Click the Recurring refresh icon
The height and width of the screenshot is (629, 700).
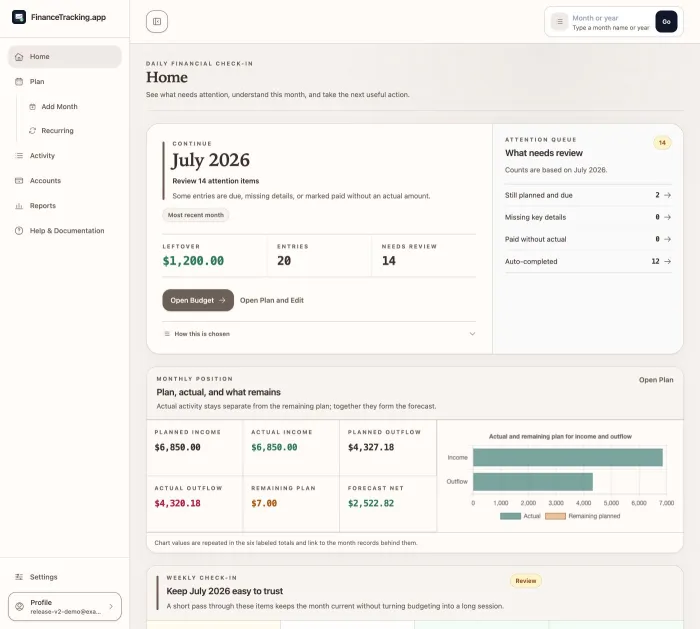click(x=32, y=131)
